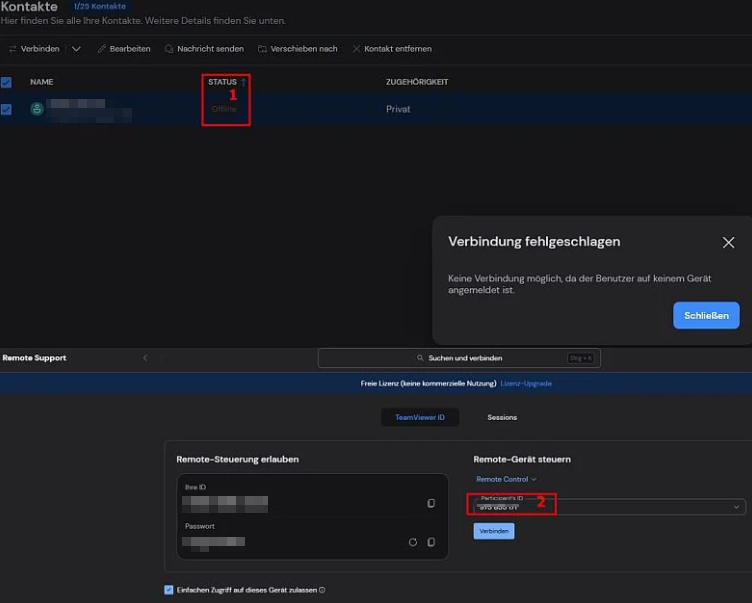Click the Schließen button

point(706,316)
